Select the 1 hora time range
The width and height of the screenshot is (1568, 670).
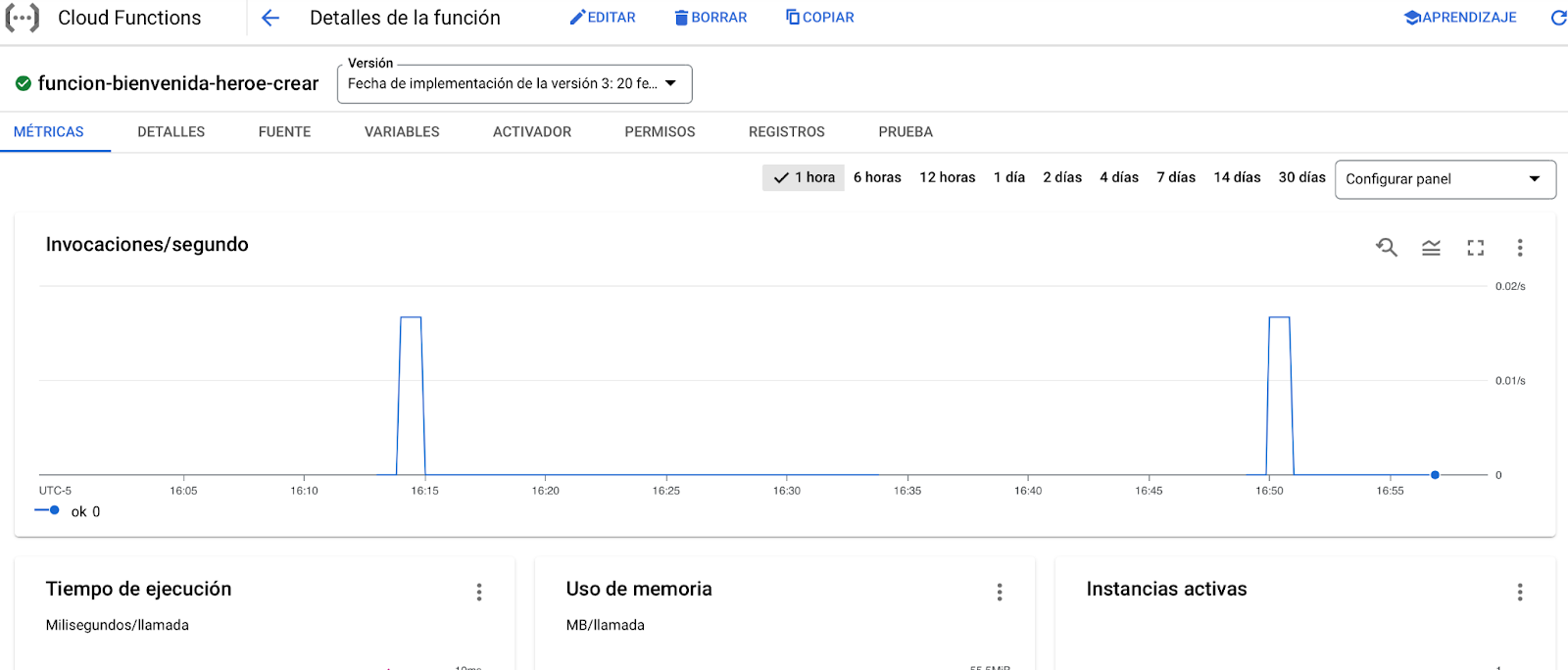coord(804,177)
